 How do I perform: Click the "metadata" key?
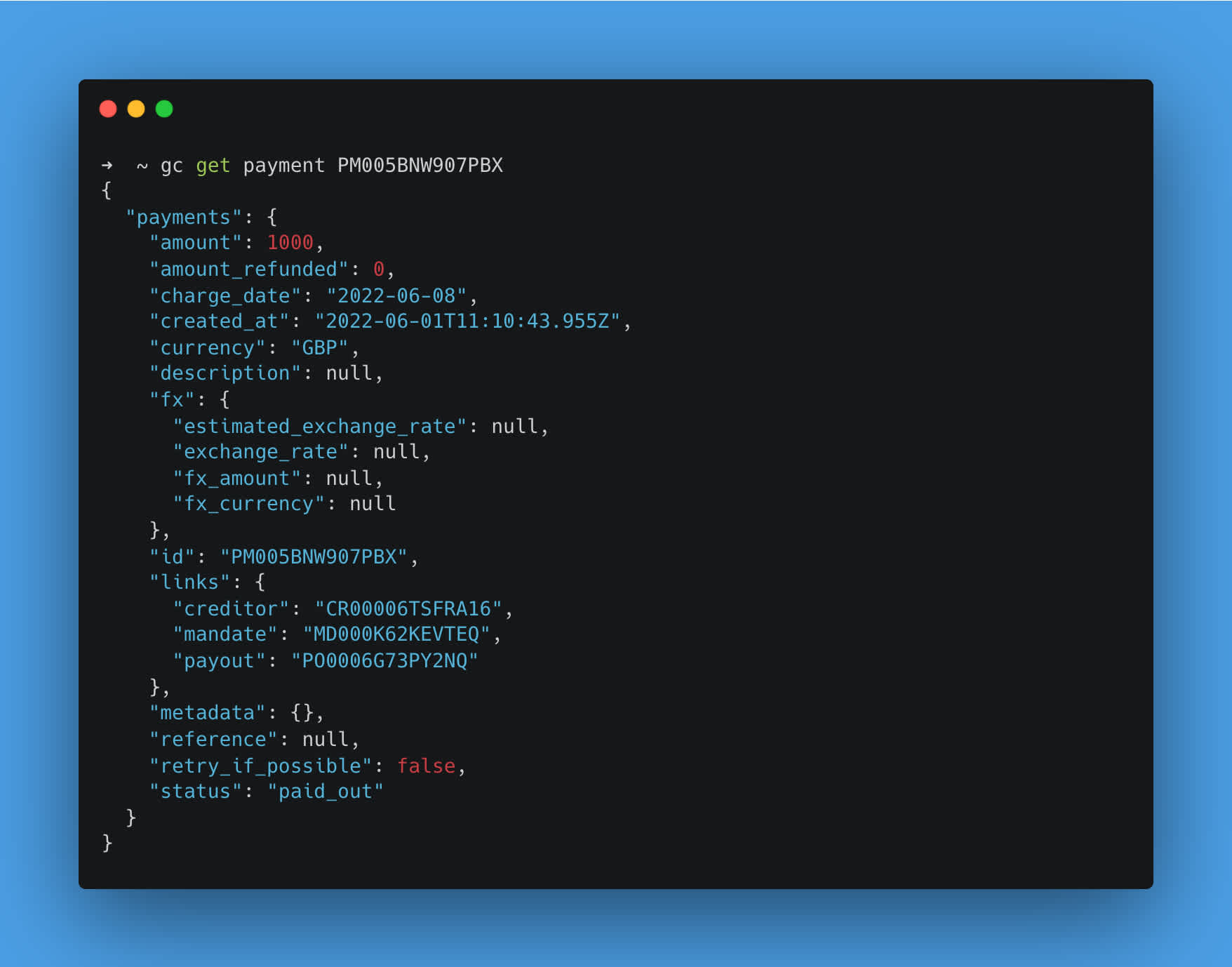coord(208,713)
